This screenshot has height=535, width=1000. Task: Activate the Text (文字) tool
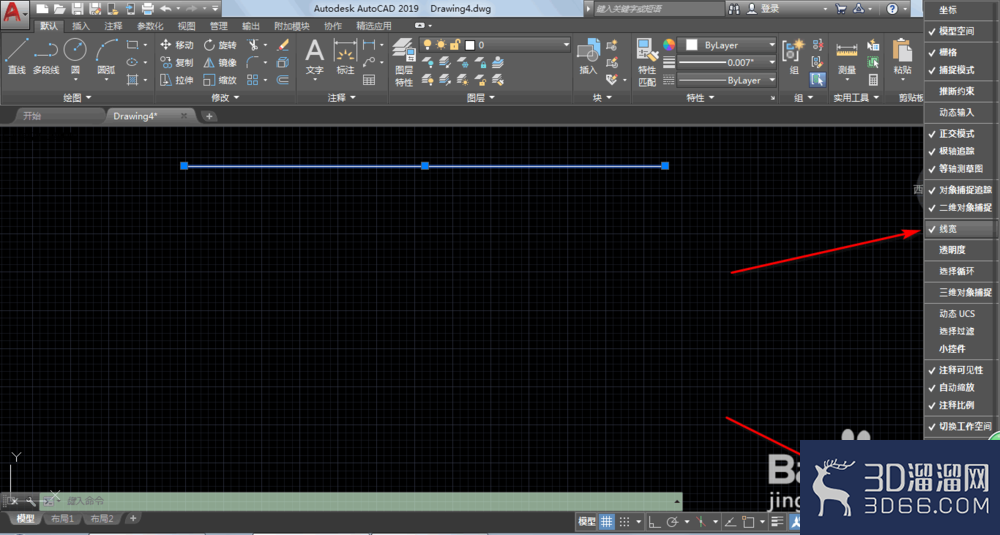point(314,57)
